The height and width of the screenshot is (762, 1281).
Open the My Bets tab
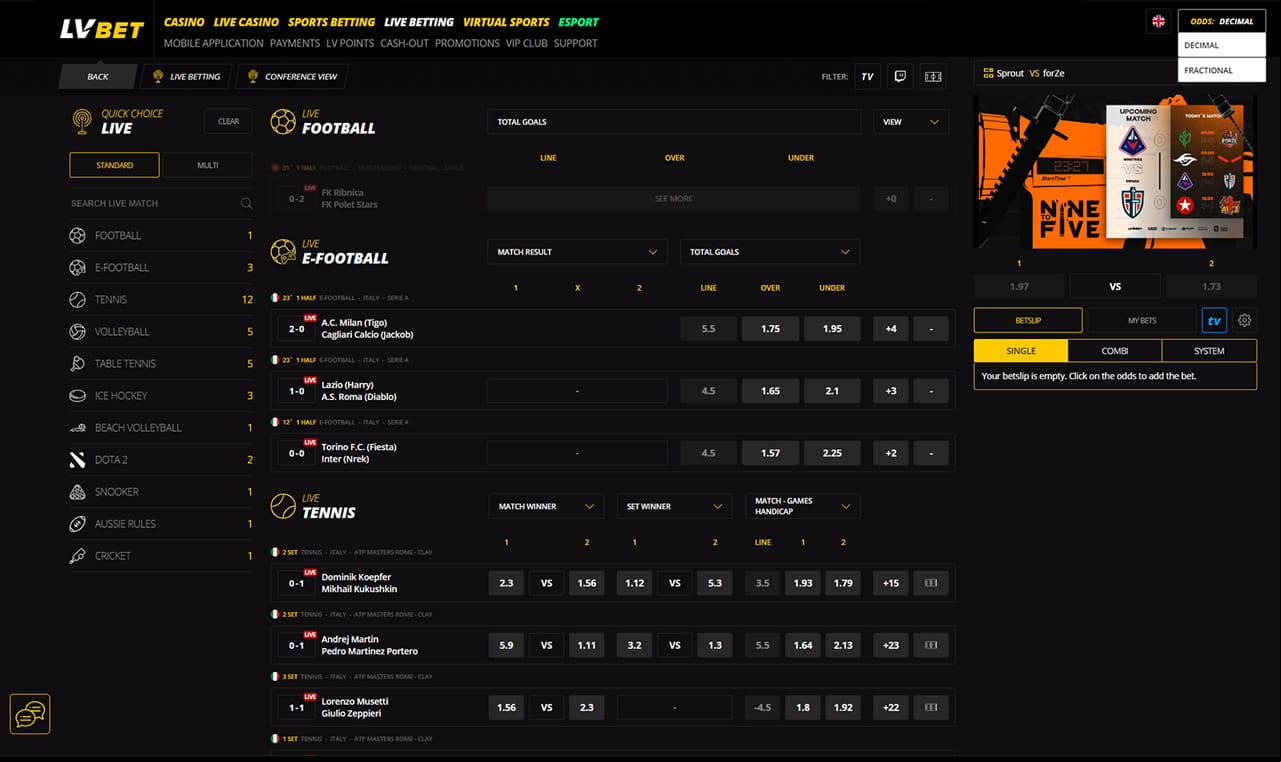[1142, 320]
